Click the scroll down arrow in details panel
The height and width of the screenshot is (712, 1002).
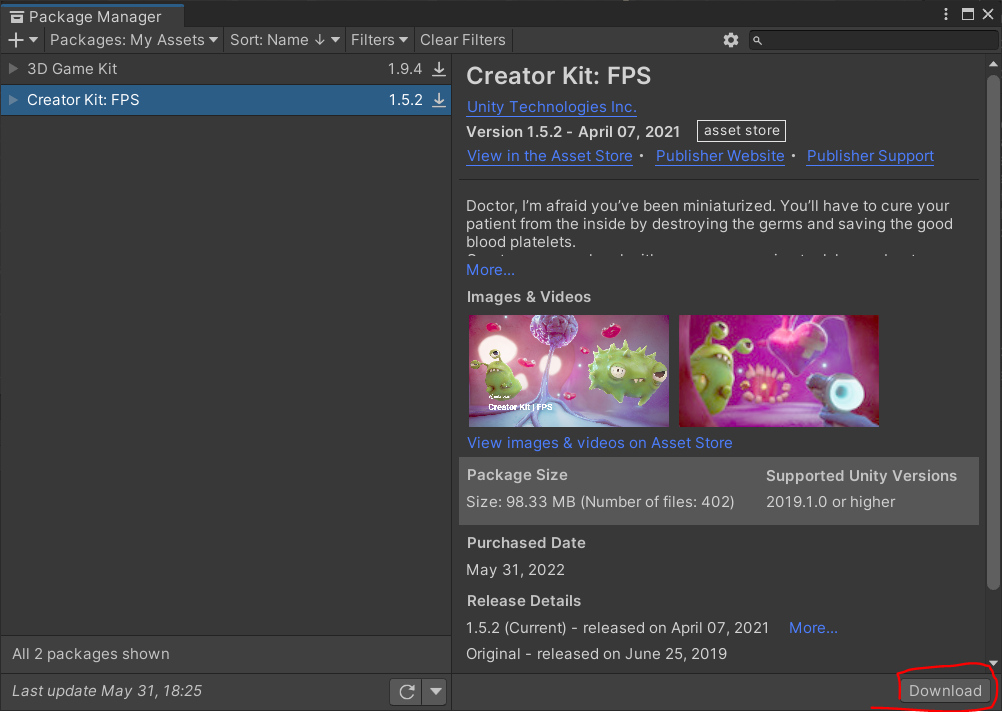pos(993,663)
